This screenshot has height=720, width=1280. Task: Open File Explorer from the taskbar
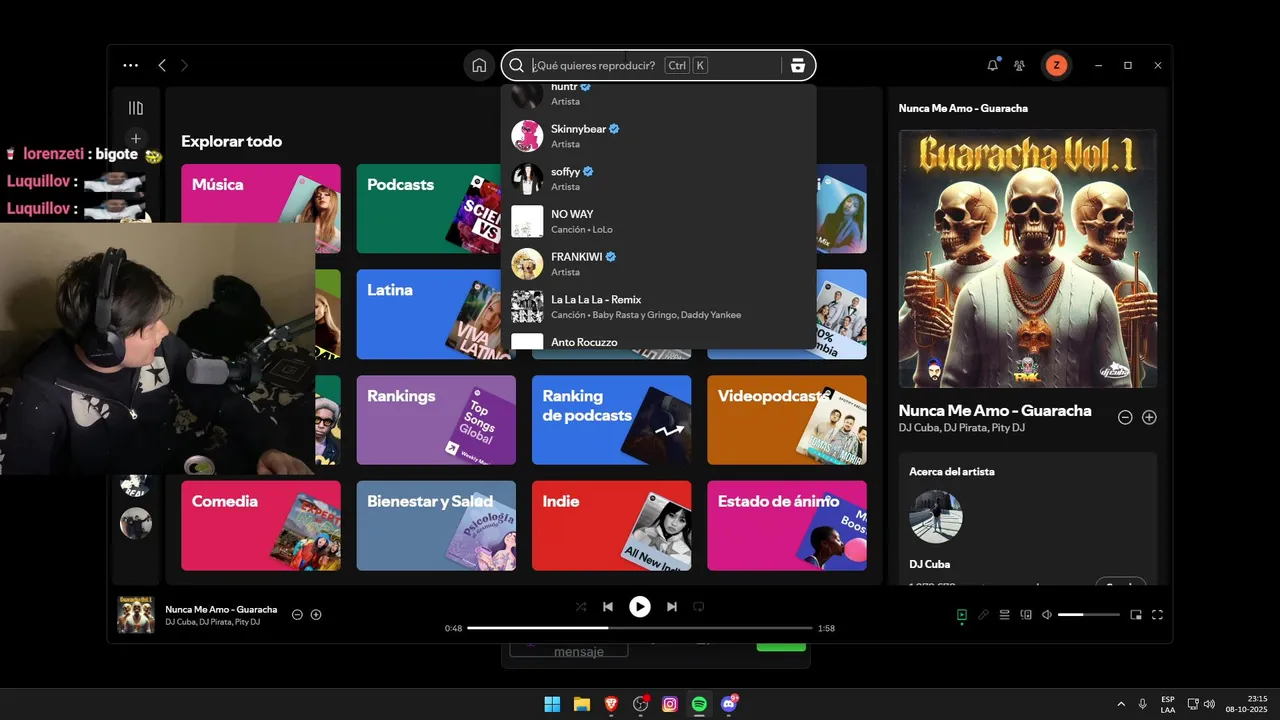[x=581, y=704]
